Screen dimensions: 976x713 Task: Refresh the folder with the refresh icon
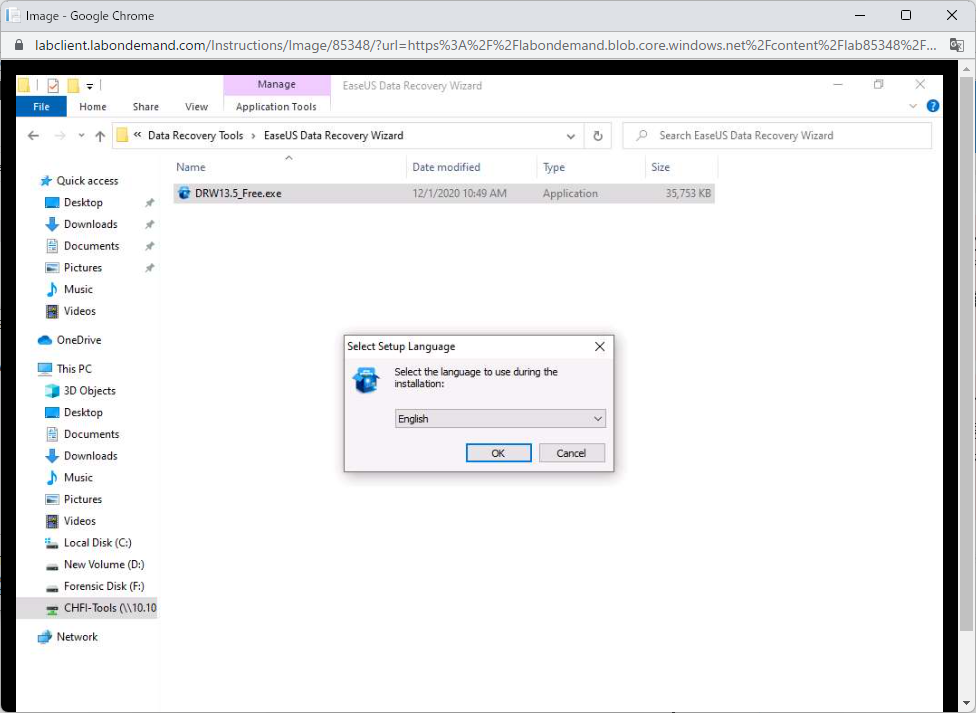596,135
